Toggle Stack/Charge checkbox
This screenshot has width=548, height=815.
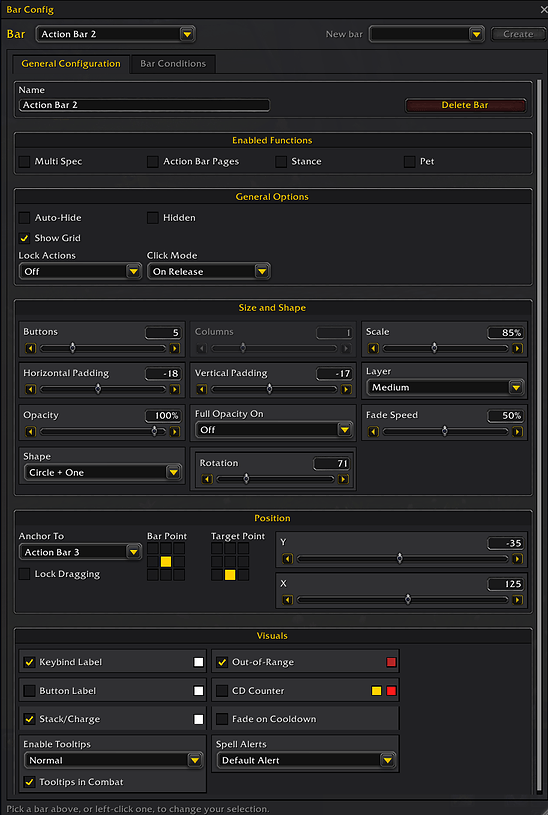tap(30, 719)
